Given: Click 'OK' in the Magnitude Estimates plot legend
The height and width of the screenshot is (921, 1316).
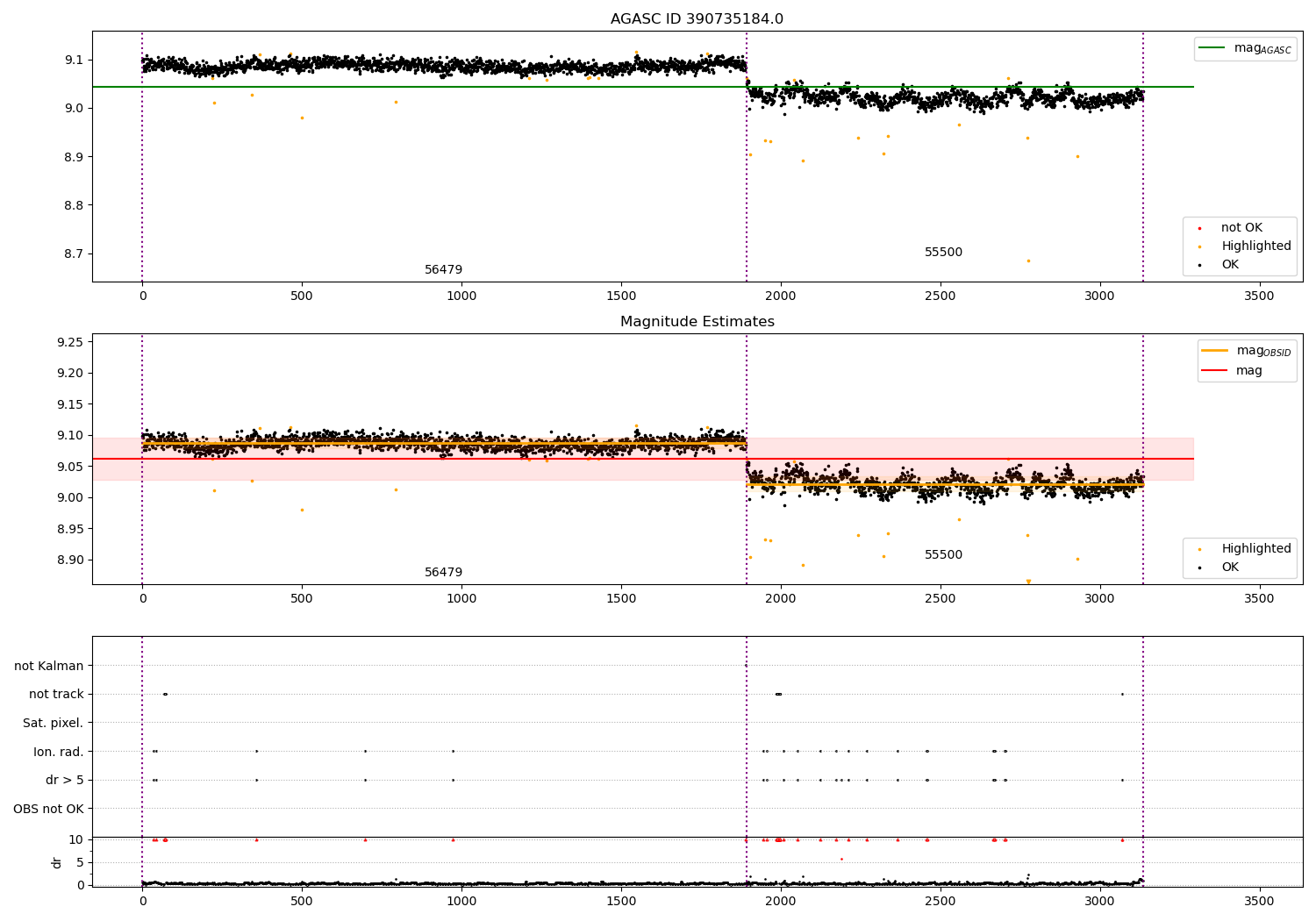Looking at the screenshot, I should (x=1230, y=568).
